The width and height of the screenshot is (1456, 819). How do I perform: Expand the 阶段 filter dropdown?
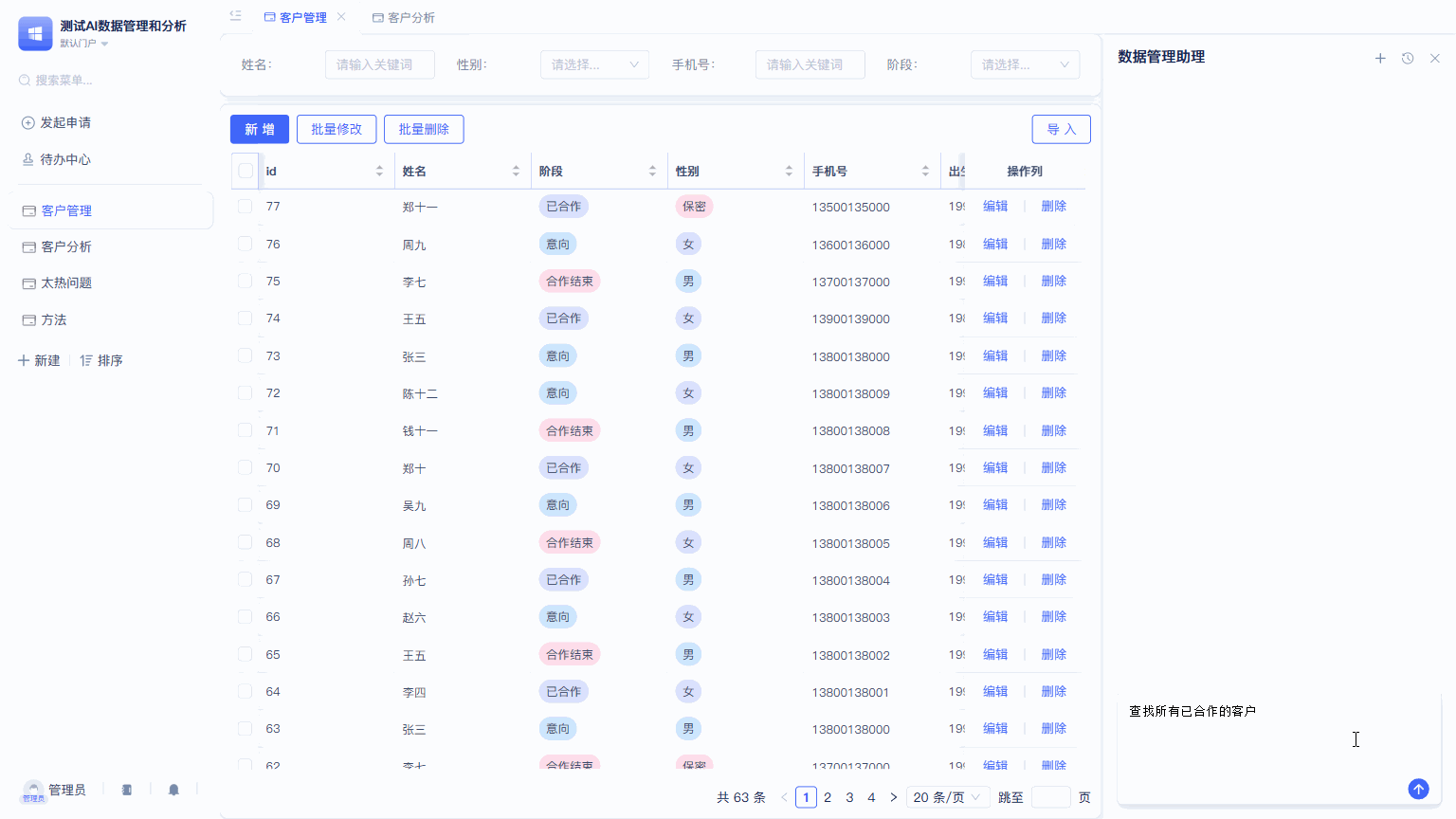[1025, 64]
